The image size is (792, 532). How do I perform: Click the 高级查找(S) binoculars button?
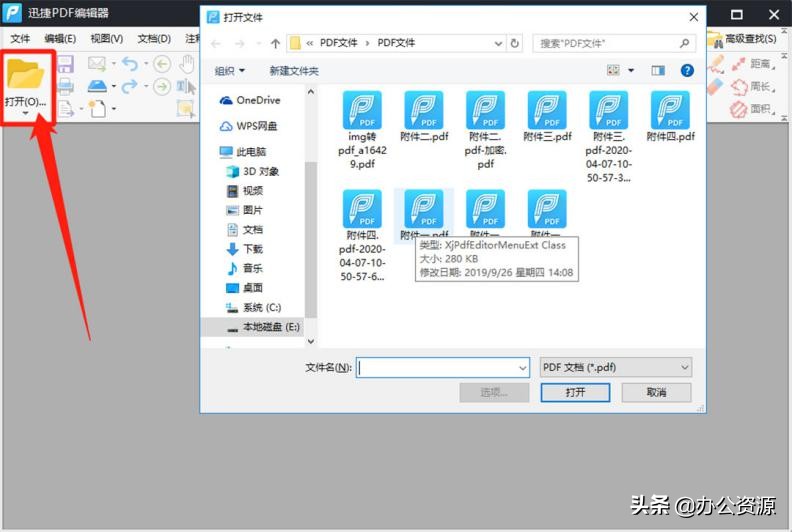coord(742,39)
